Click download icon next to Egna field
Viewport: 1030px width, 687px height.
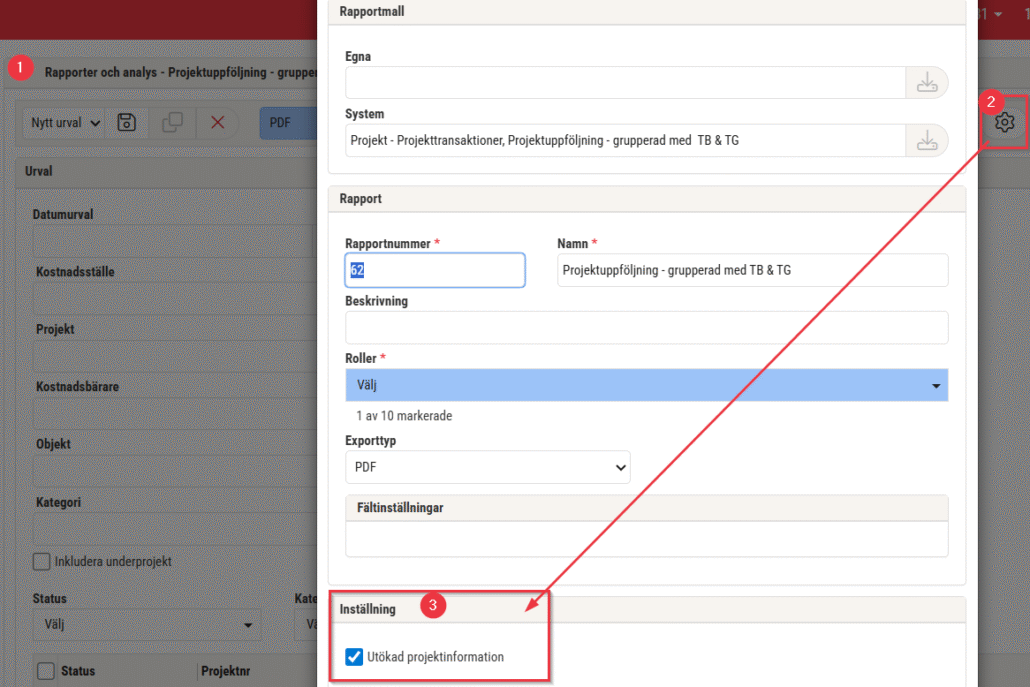pos(927,83)
